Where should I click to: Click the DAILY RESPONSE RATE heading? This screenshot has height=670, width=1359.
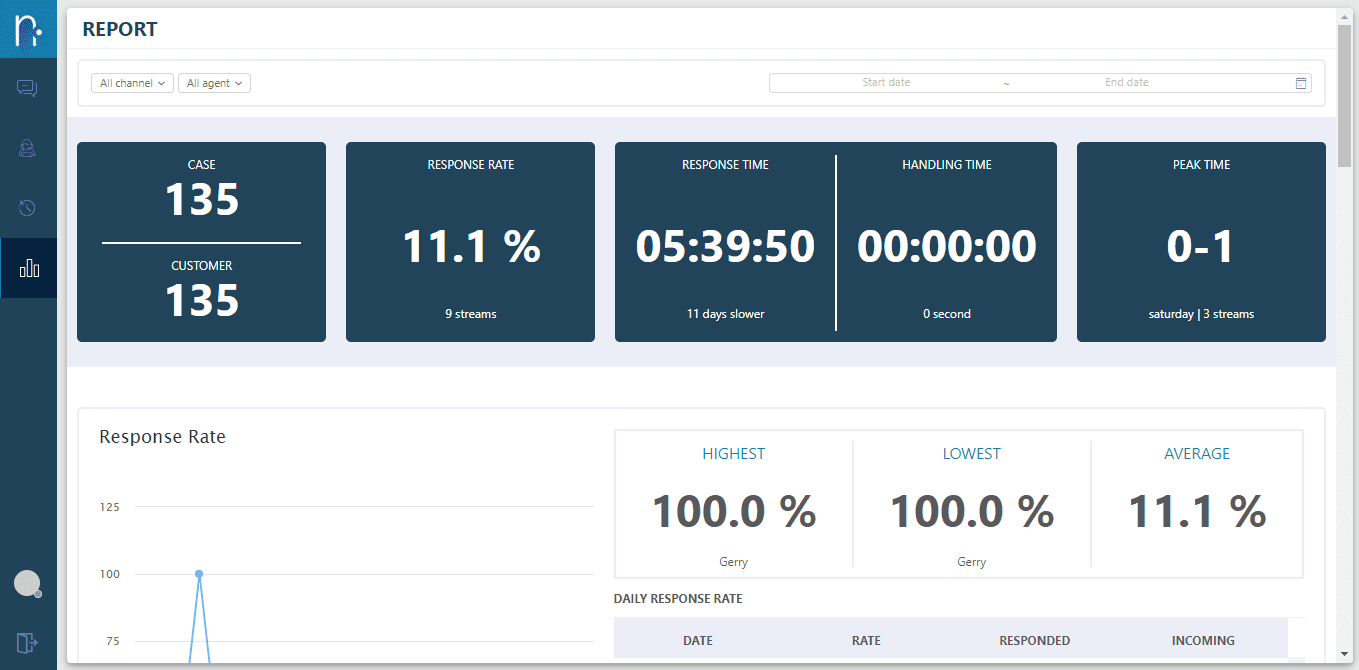(x=678, y=599)
